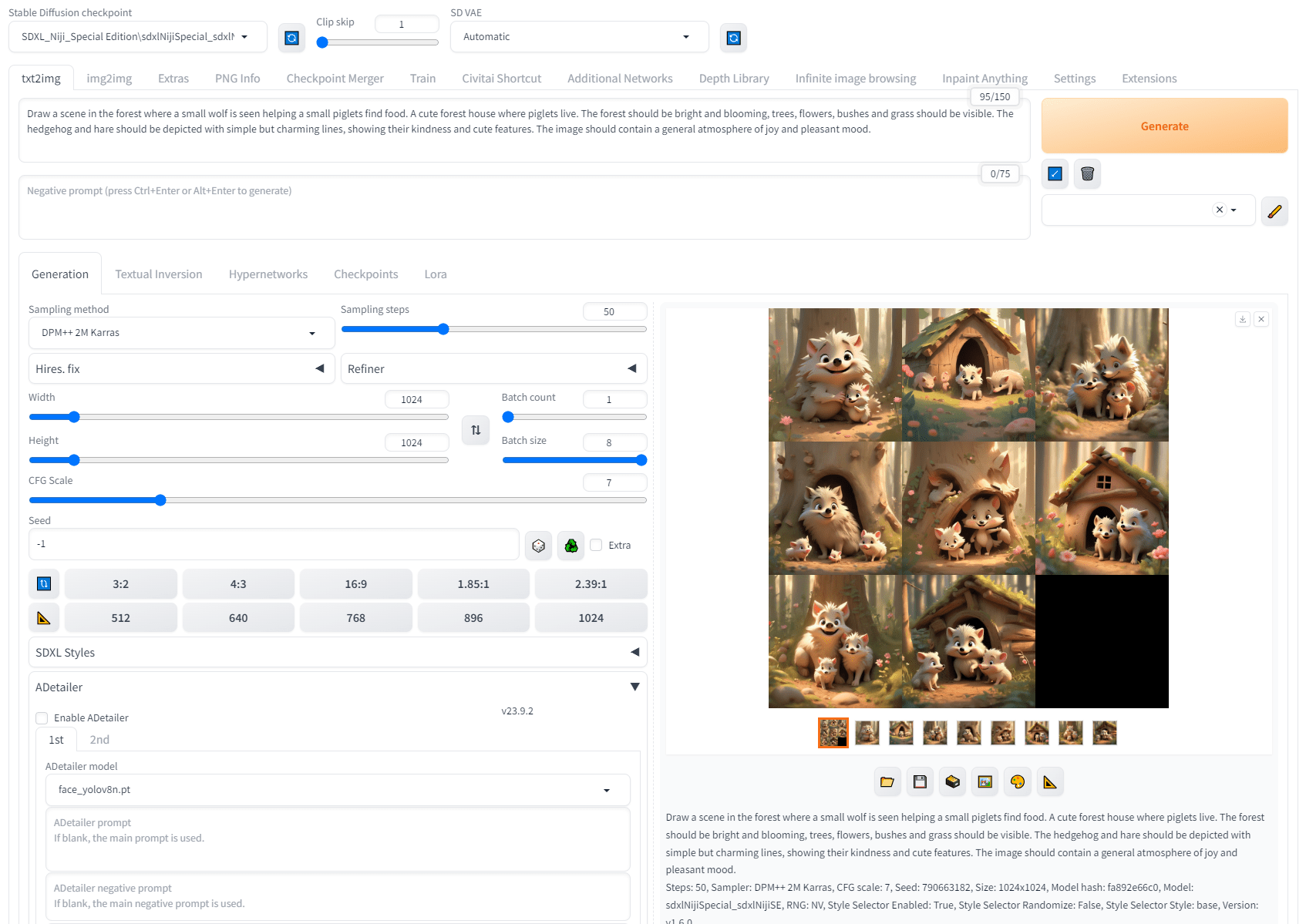Open the Sampling method dropdown

(x=181, y=333)
